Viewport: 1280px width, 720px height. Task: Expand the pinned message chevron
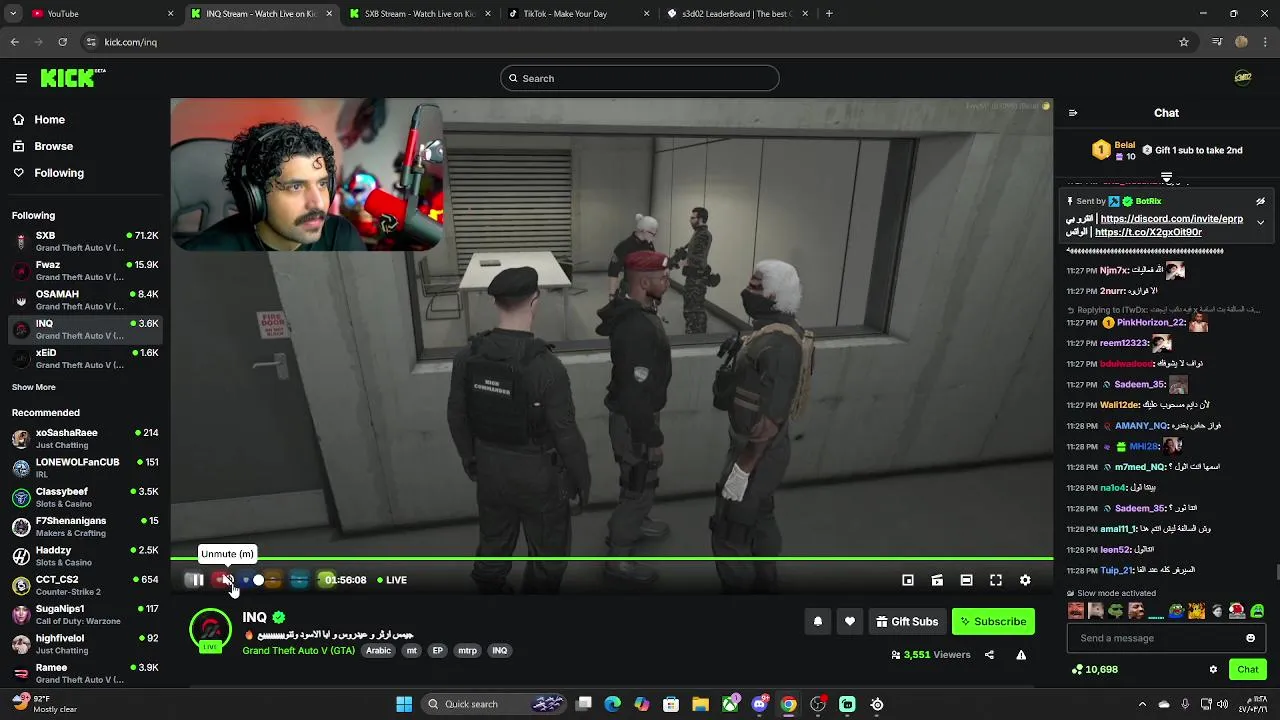[x=1260, y=222]
